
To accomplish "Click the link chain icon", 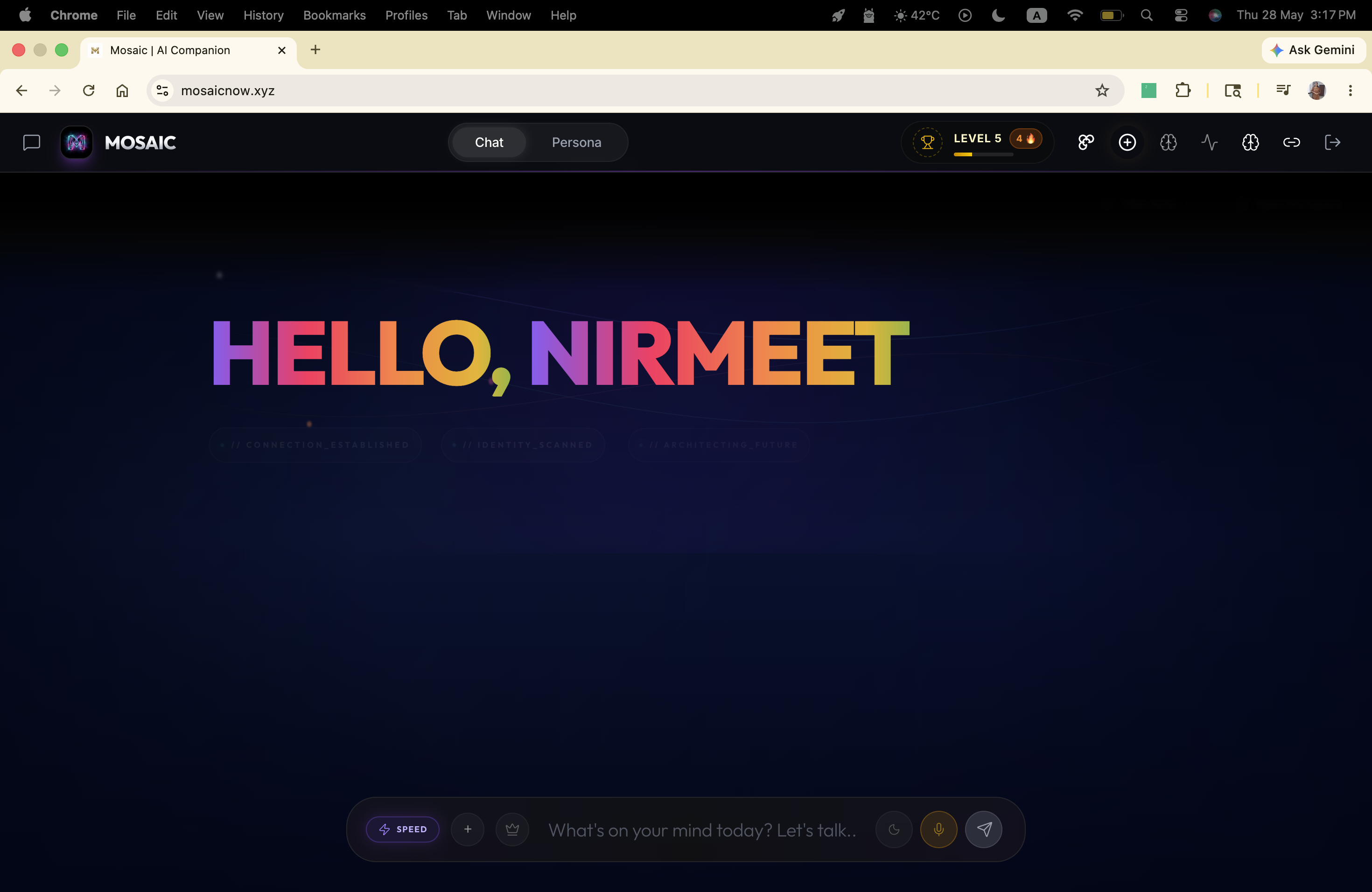I will (x=1291, y=142).
